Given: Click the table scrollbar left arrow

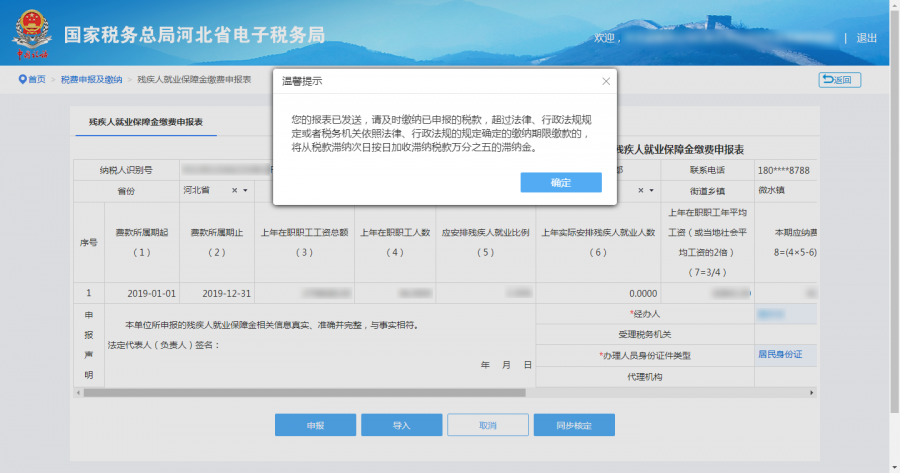Looking at the screenshot, I should click(79, 393).
